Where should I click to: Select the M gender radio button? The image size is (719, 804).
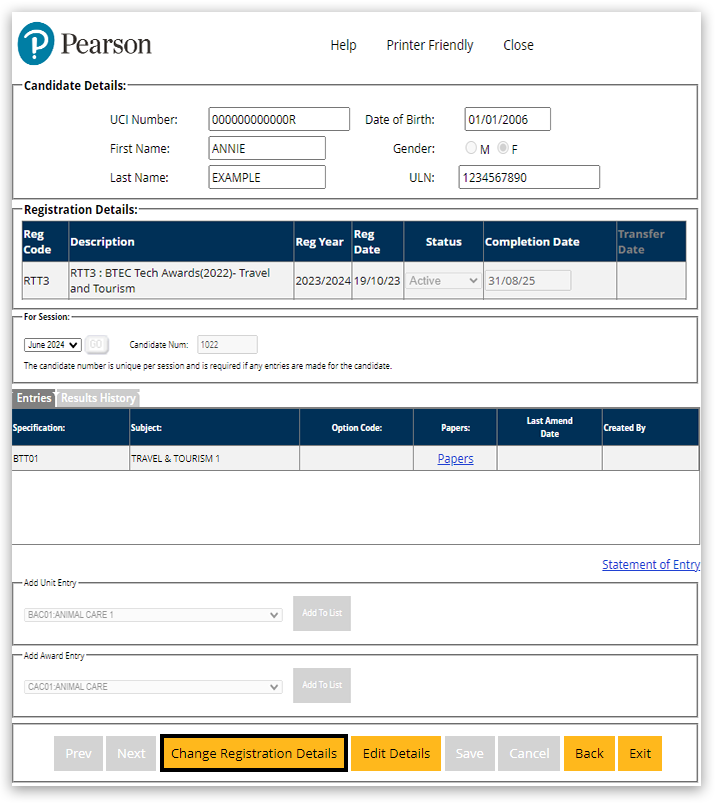471,149
